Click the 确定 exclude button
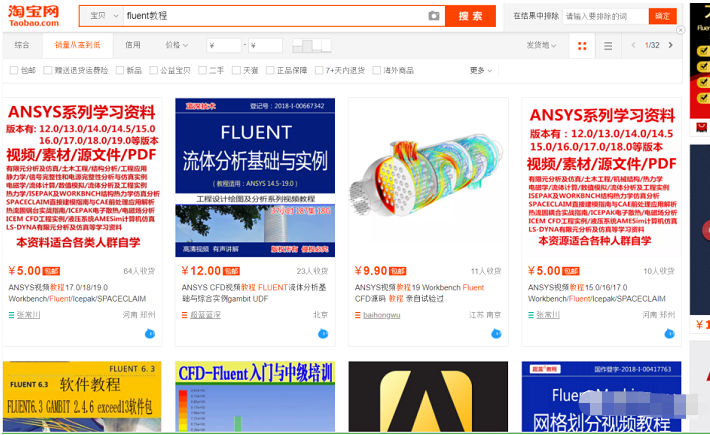Screen dimensions: 710x435 [662, 16]
